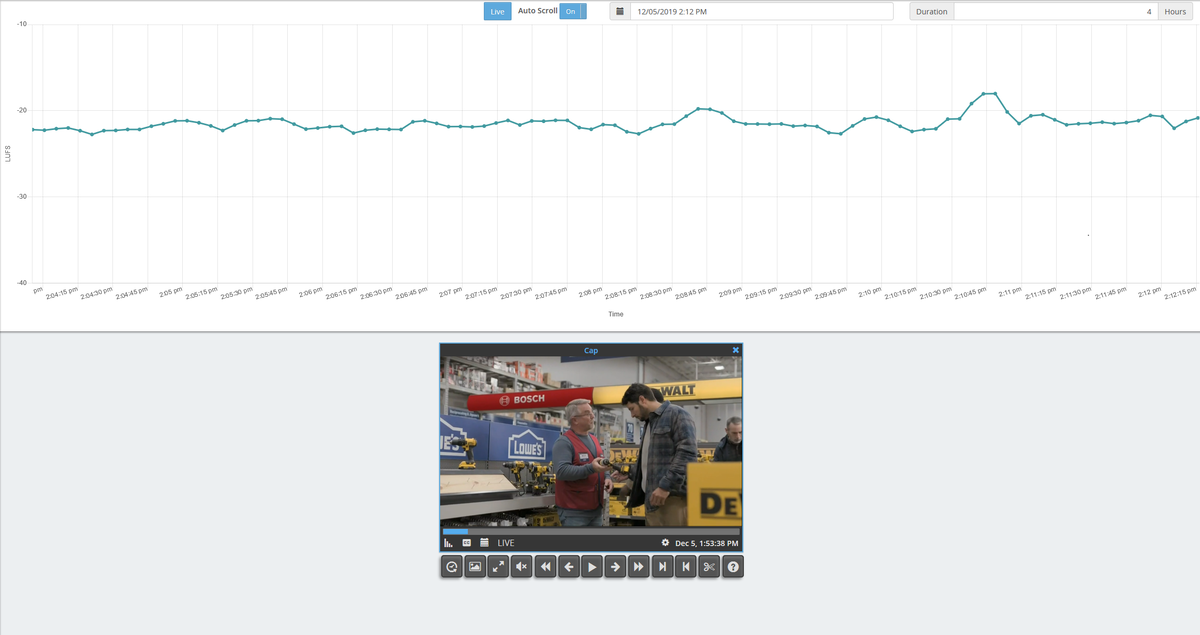Toggle Auto Scroll off
Image resolution: width=1200 pixels, height=635 pixels.
571,11
